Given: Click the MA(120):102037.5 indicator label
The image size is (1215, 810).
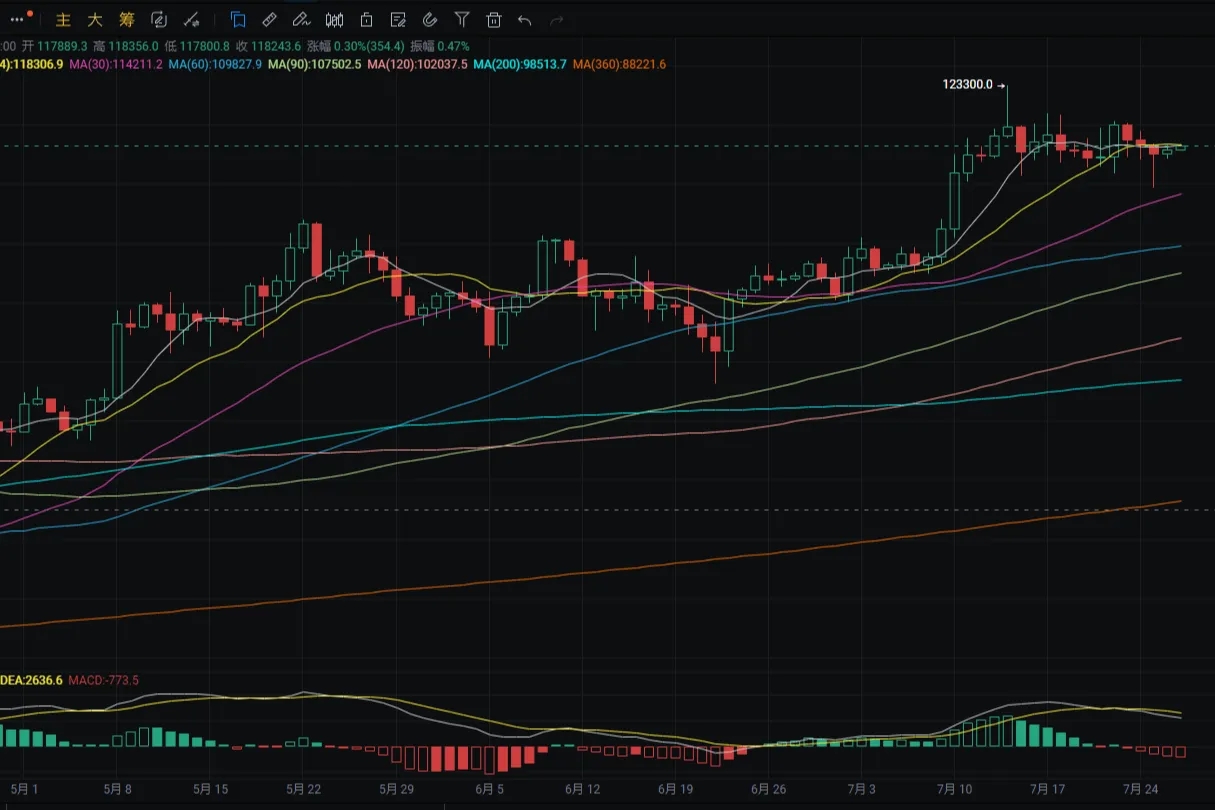Looking at the screenshot, I should [x=417, y=64].
